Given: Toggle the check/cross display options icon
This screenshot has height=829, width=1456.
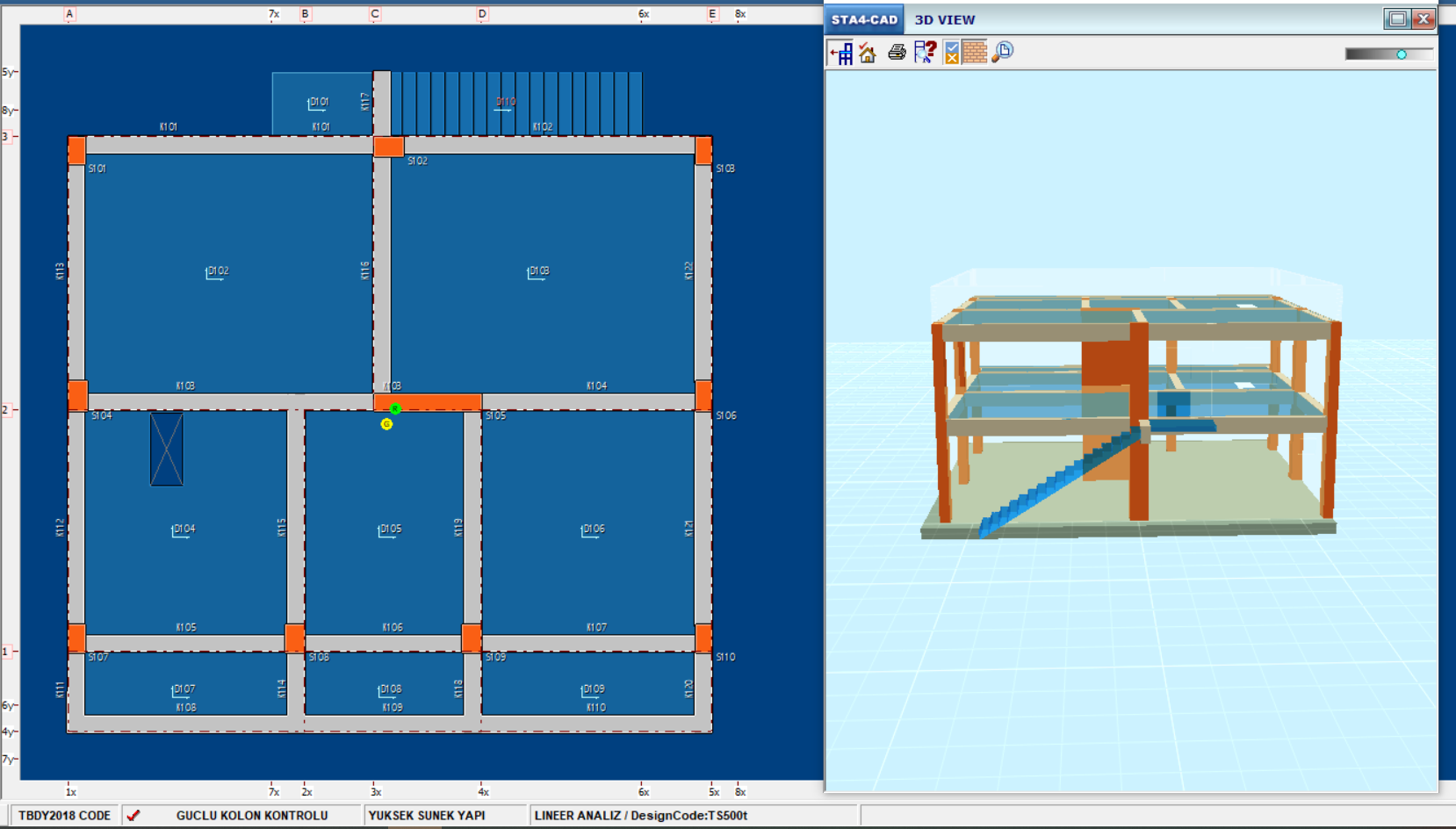Looking at the screenshot, I should tap(951, 53).
